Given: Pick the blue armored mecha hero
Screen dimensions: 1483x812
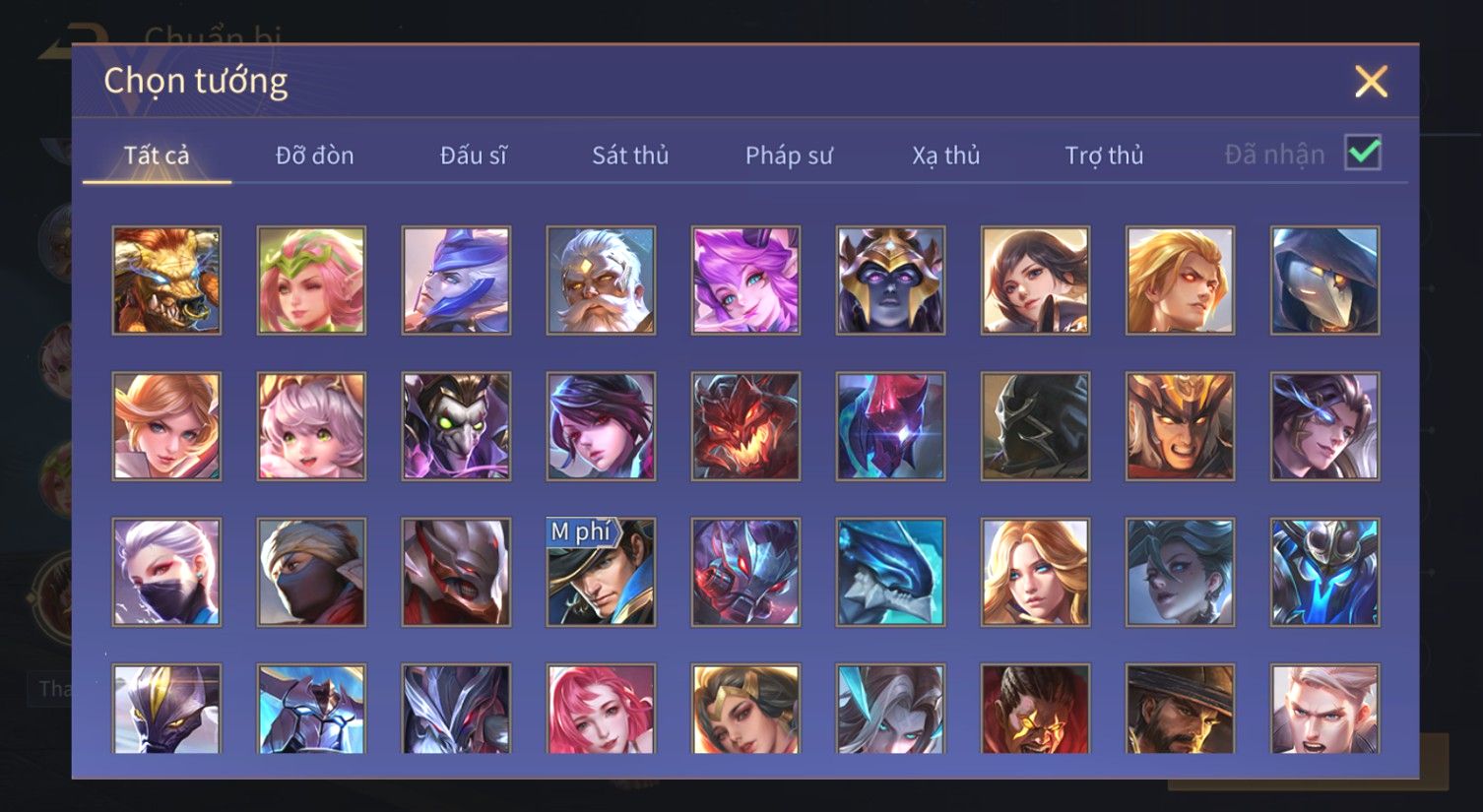Looking at the screenshot, I should click(x=1324, y=572).
